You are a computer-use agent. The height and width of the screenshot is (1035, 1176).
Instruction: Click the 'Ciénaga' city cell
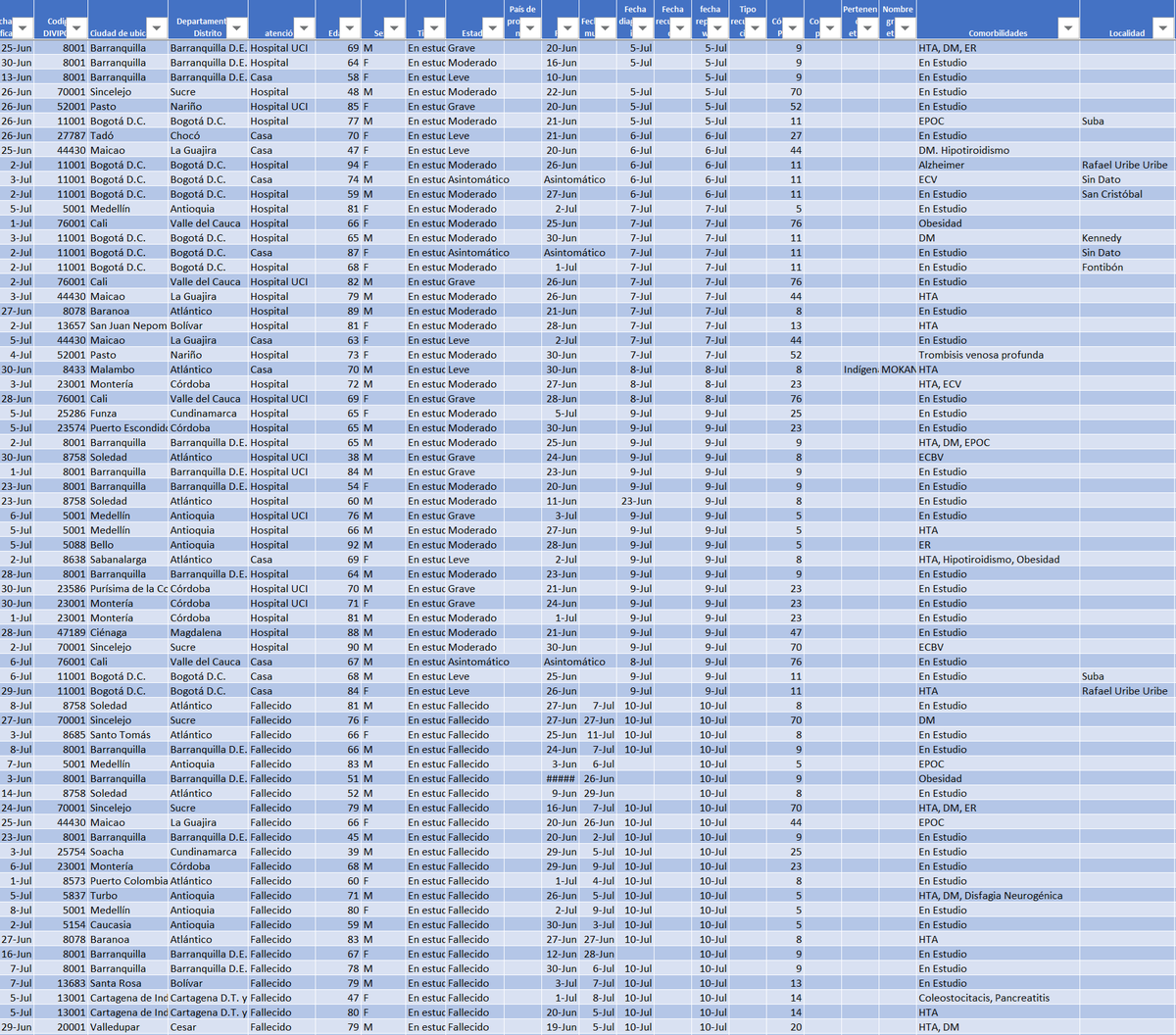pyautogui.click(x=127, y=633)
